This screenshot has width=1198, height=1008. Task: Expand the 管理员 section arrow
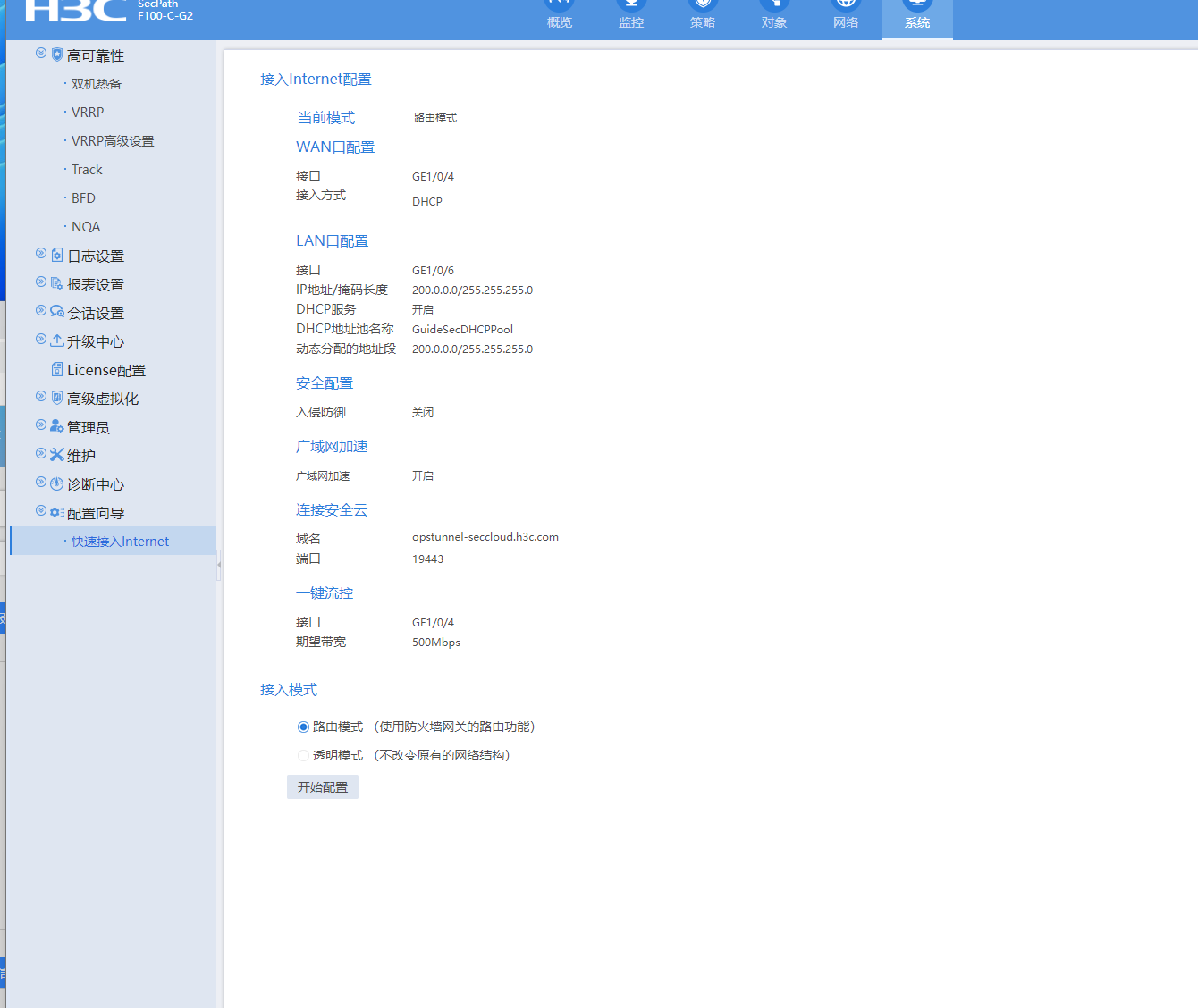click(41, 424)
